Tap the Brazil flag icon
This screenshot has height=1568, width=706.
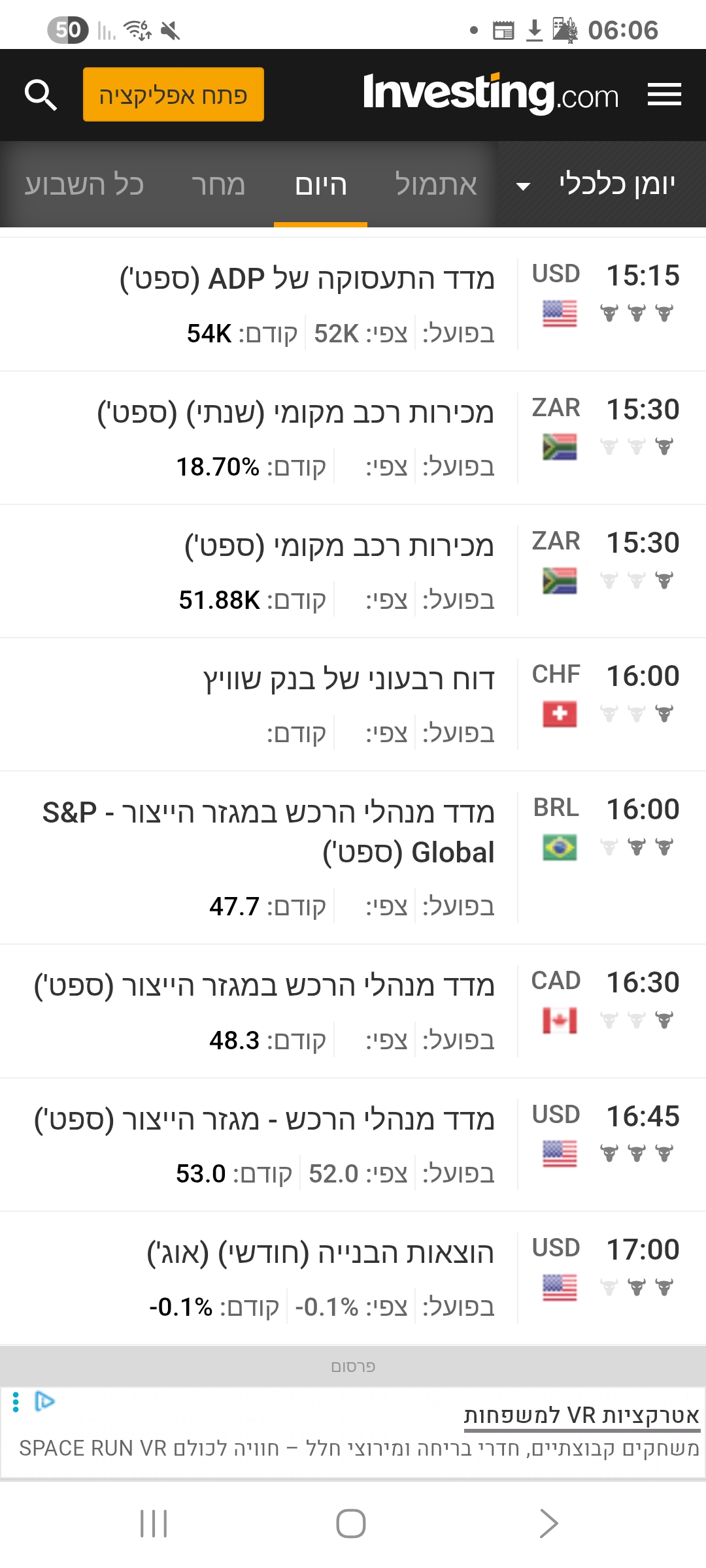560,847
